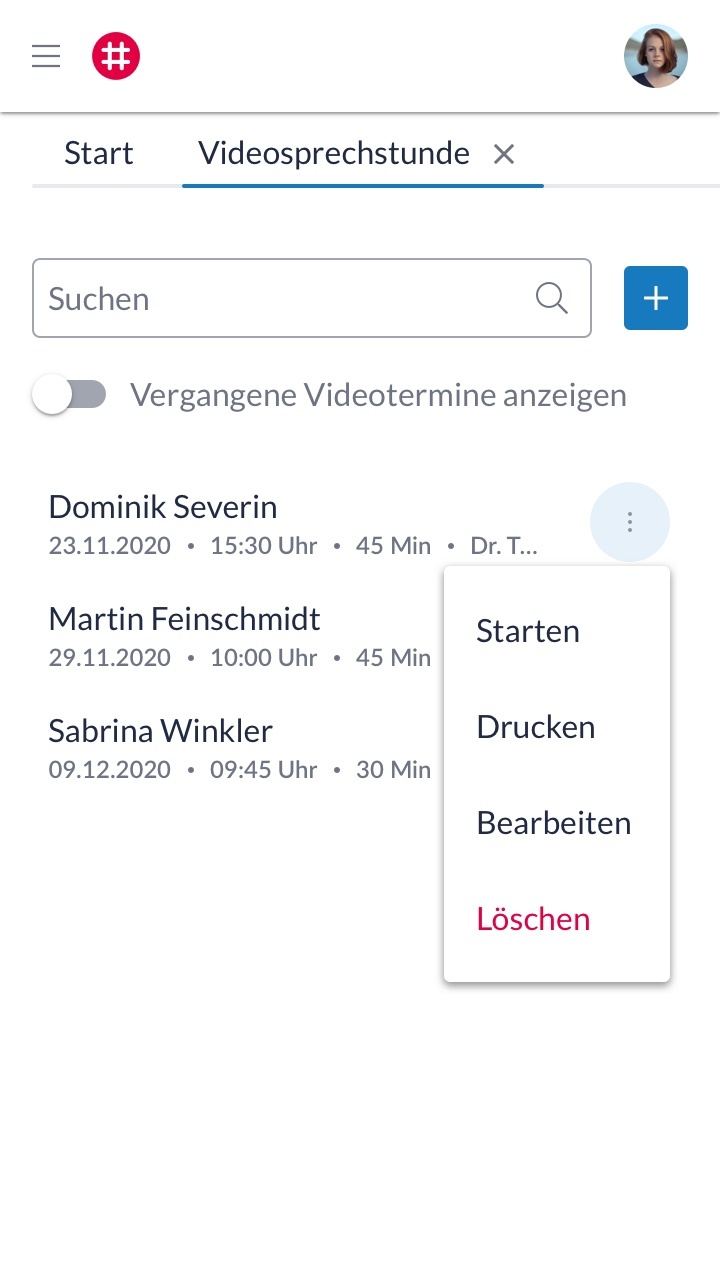Focus the Suchen search field

pyautogui.click(x=280, y=298)
